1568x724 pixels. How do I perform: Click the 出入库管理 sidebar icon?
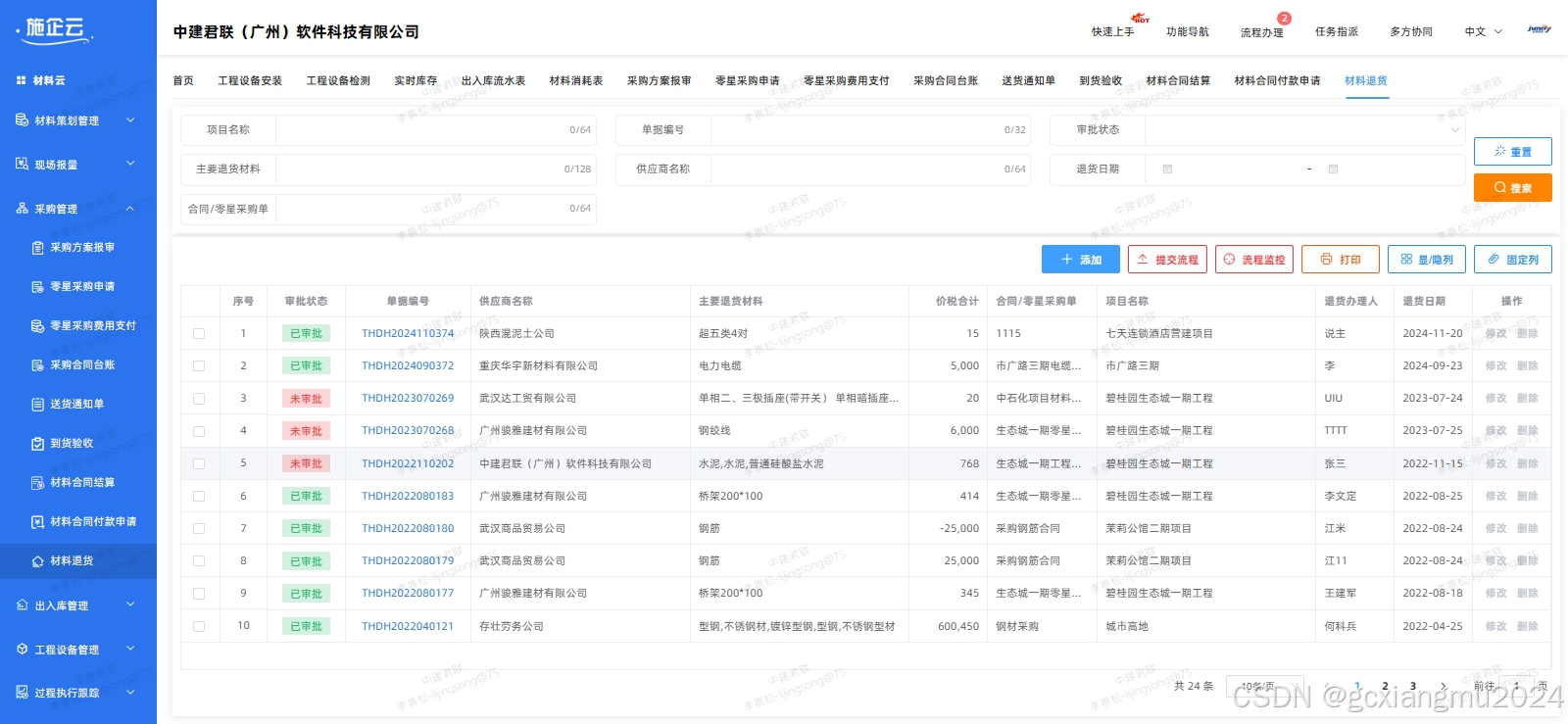[22, 604]
